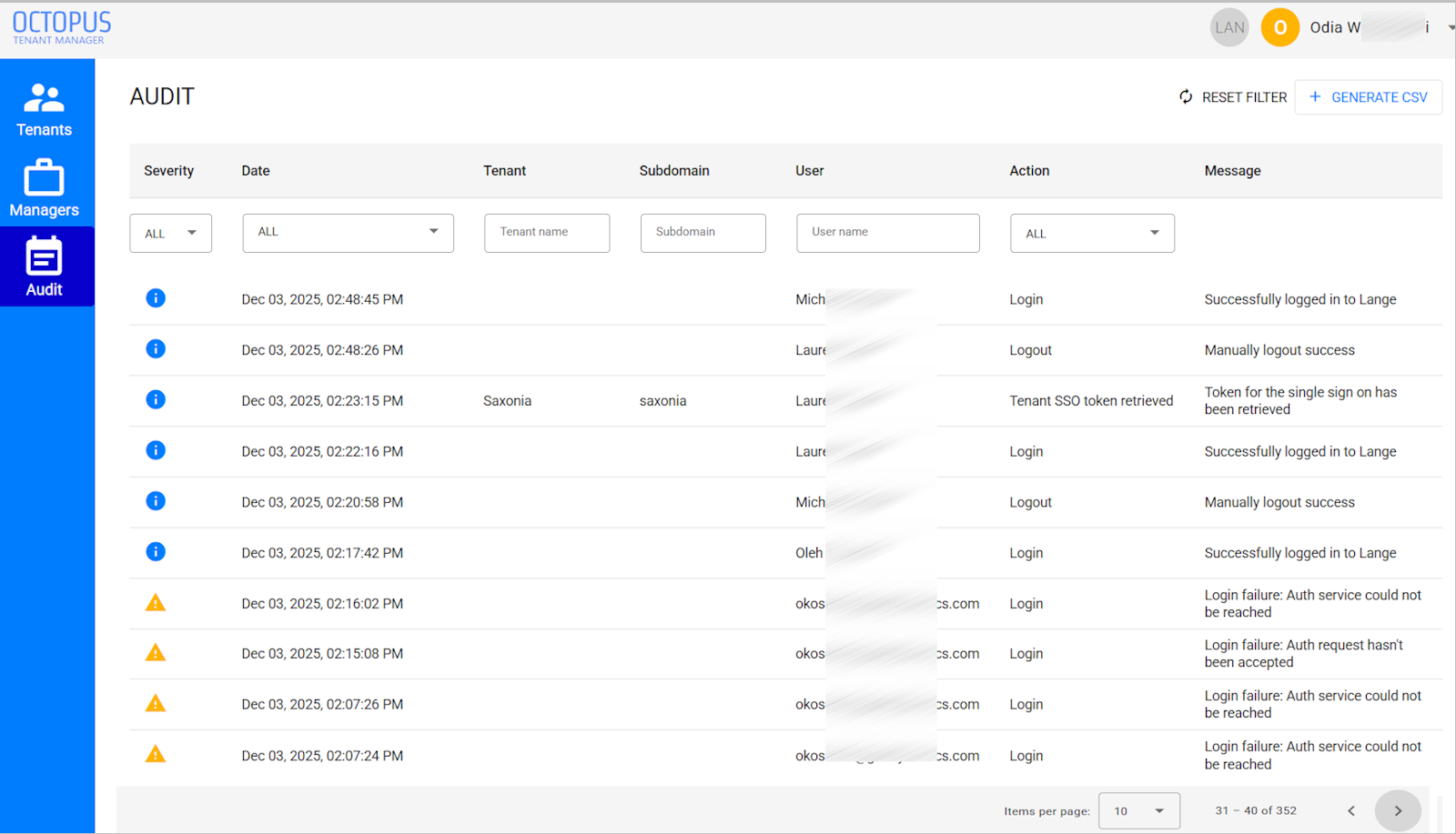Click the Action column header

click(x=1029, y=170)
